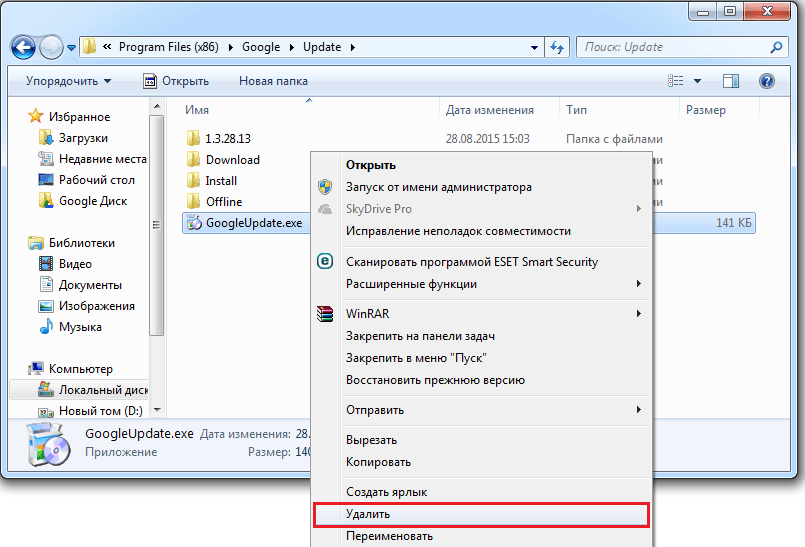
Task: Click Запуск от имени администратора
Action: click(438, 187)
